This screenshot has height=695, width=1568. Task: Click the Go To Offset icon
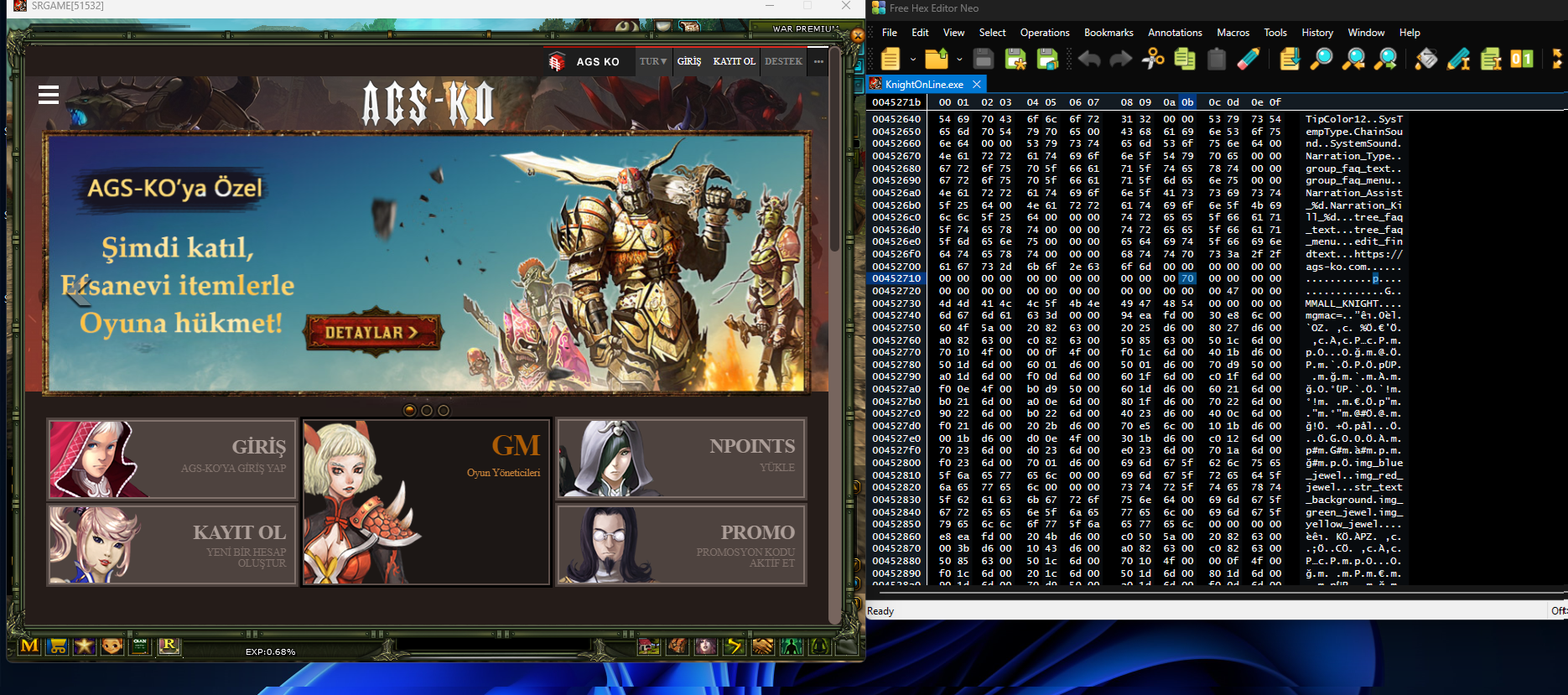[1290, 59]
